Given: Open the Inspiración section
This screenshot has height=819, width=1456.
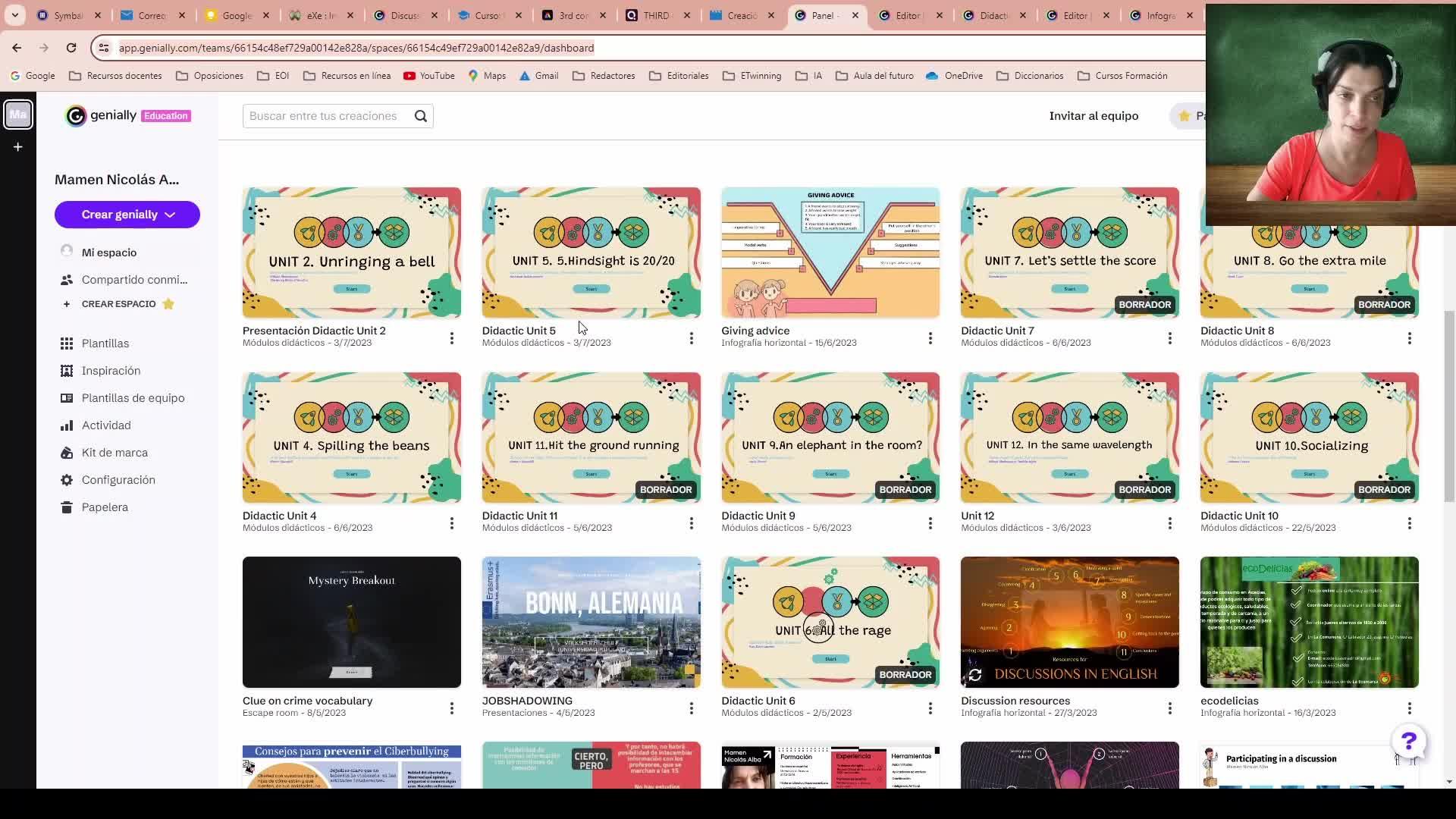Looking at the screenshot, I should [111, 371].
